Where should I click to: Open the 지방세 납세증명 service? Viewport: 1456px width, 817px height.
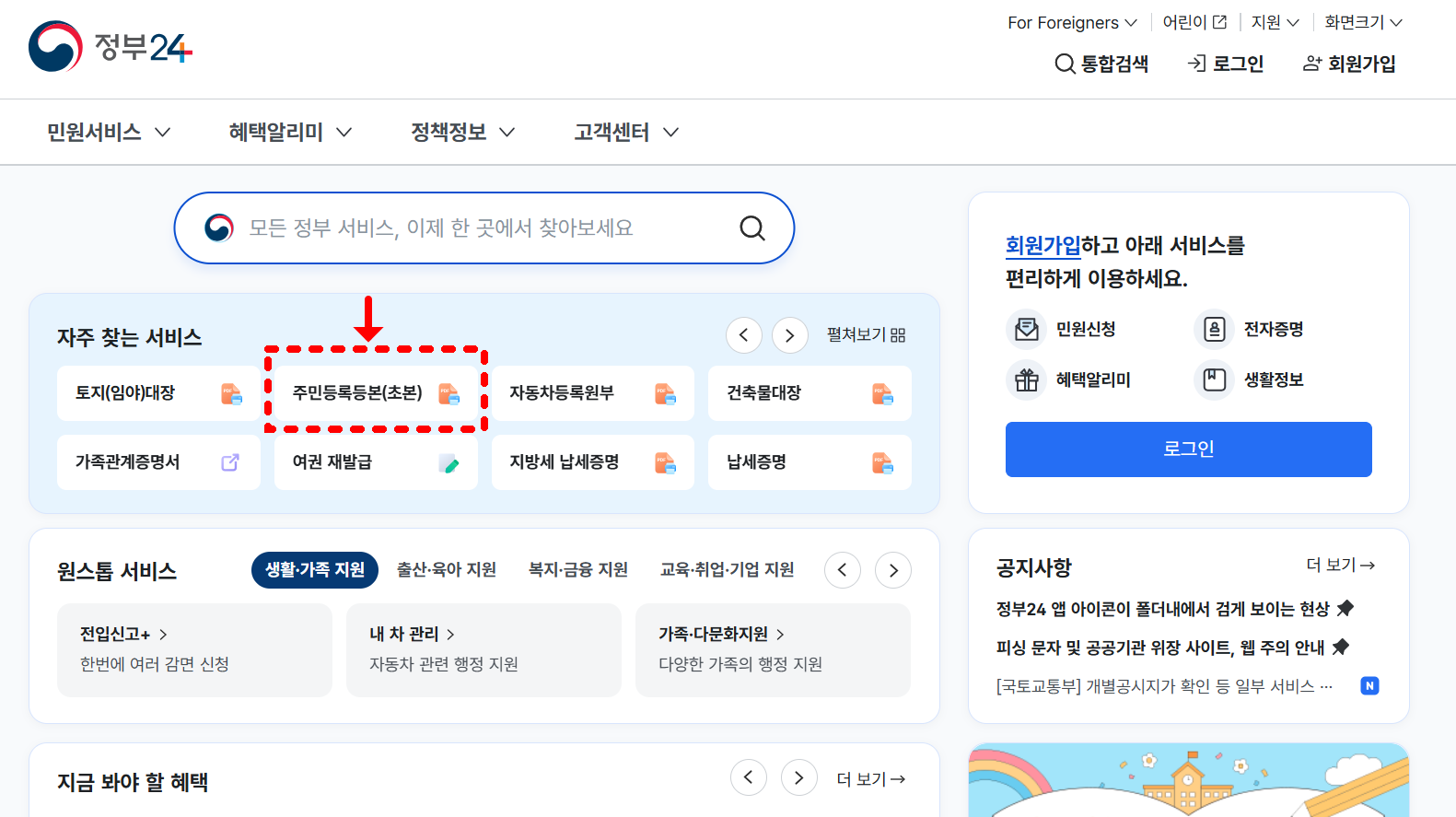pos(593,462)
